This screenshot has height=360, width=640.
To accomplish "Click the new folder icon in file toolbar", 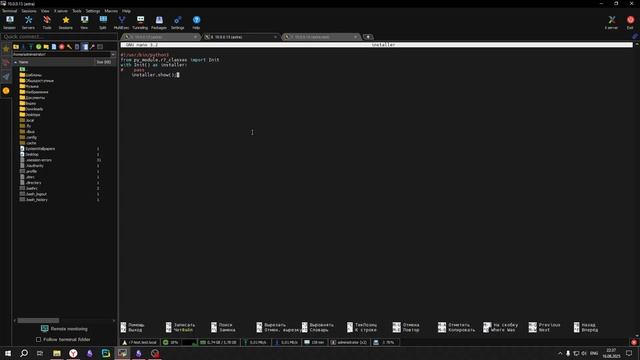I will [x=46, y=47].
